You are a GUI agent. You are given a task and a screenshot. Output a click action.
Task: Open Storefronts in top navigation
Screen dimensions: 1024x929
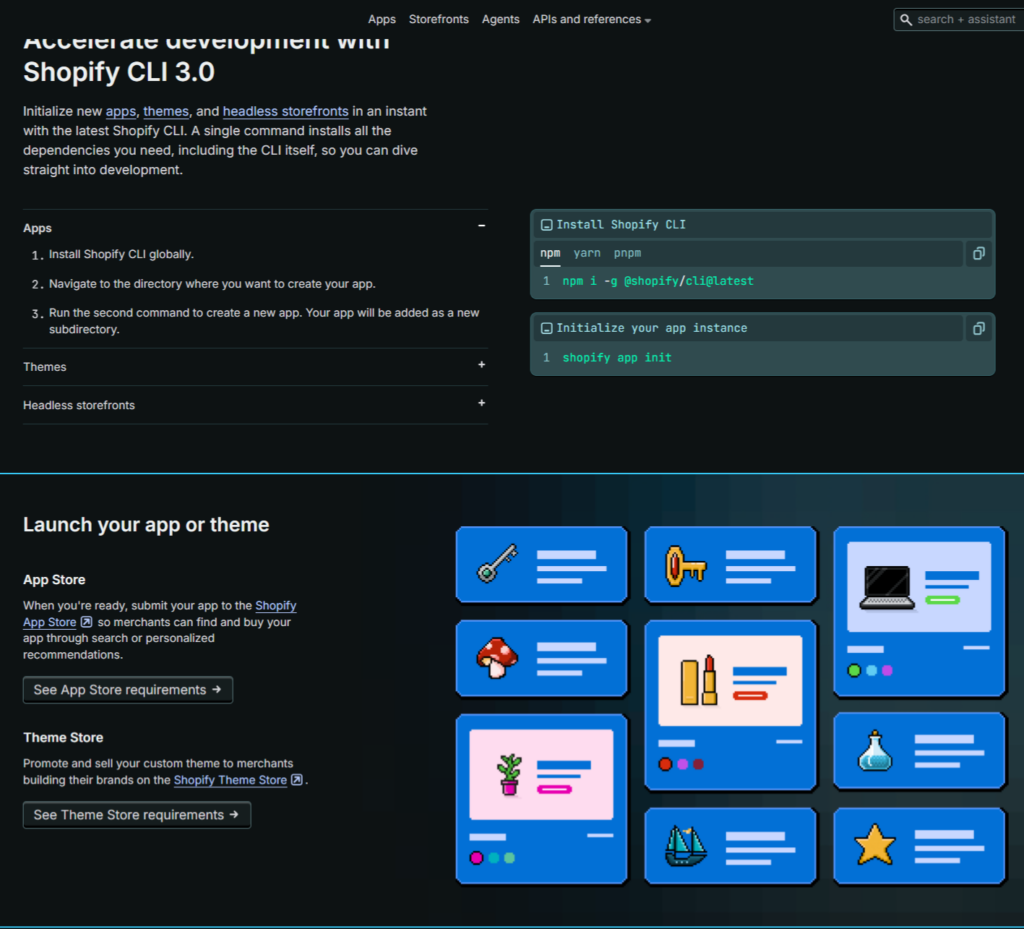439,20
